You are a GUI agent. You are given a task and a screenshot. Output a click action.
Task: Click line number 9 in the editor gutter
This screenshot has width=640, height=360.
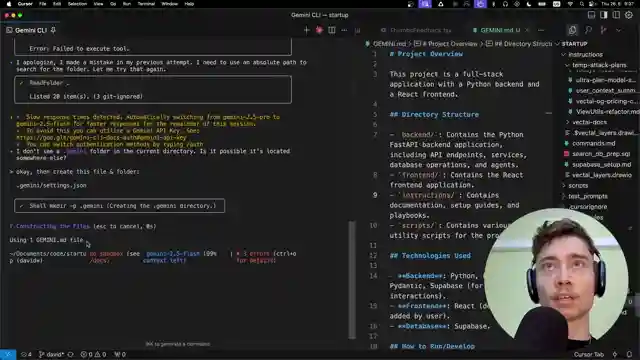[375, 195]
